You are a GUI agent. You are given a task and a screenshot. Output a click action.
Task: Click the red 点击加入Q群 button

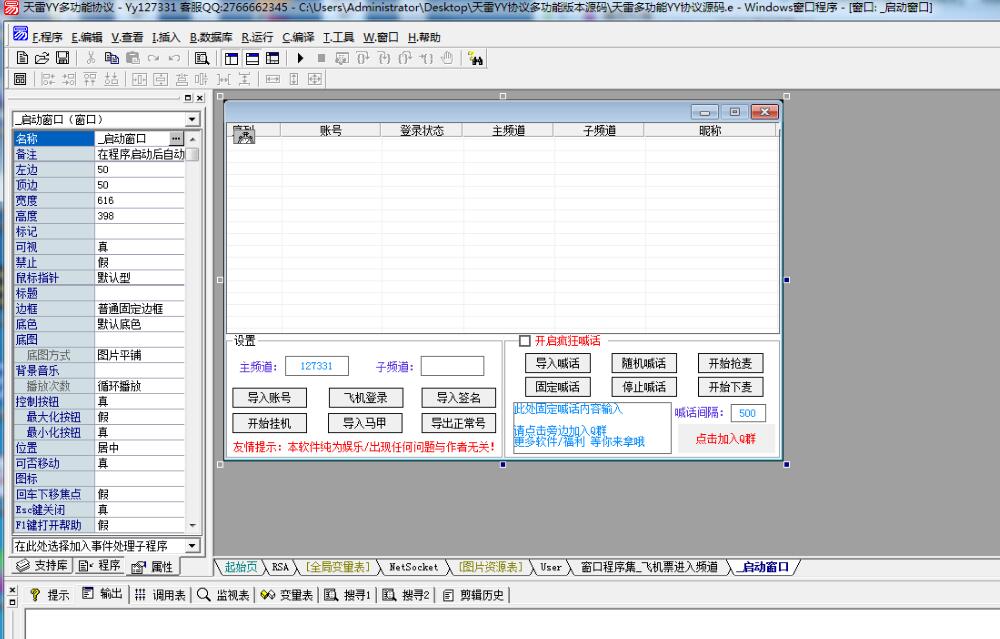(x=726, y=437)
